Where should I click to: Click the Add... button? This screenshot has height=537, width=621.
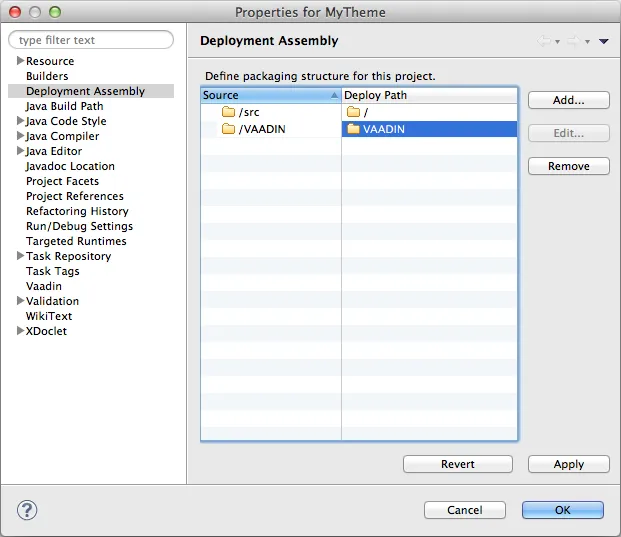569,100
